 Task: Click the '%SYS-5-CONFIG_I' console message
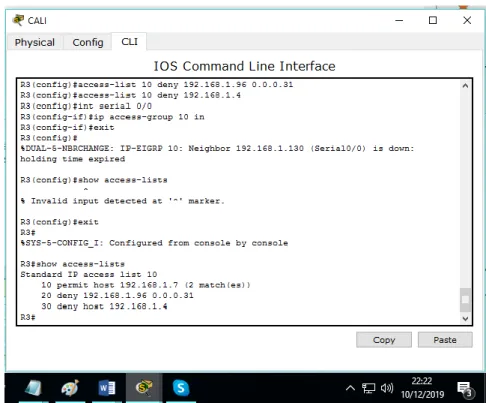click(x=154, y=243)
